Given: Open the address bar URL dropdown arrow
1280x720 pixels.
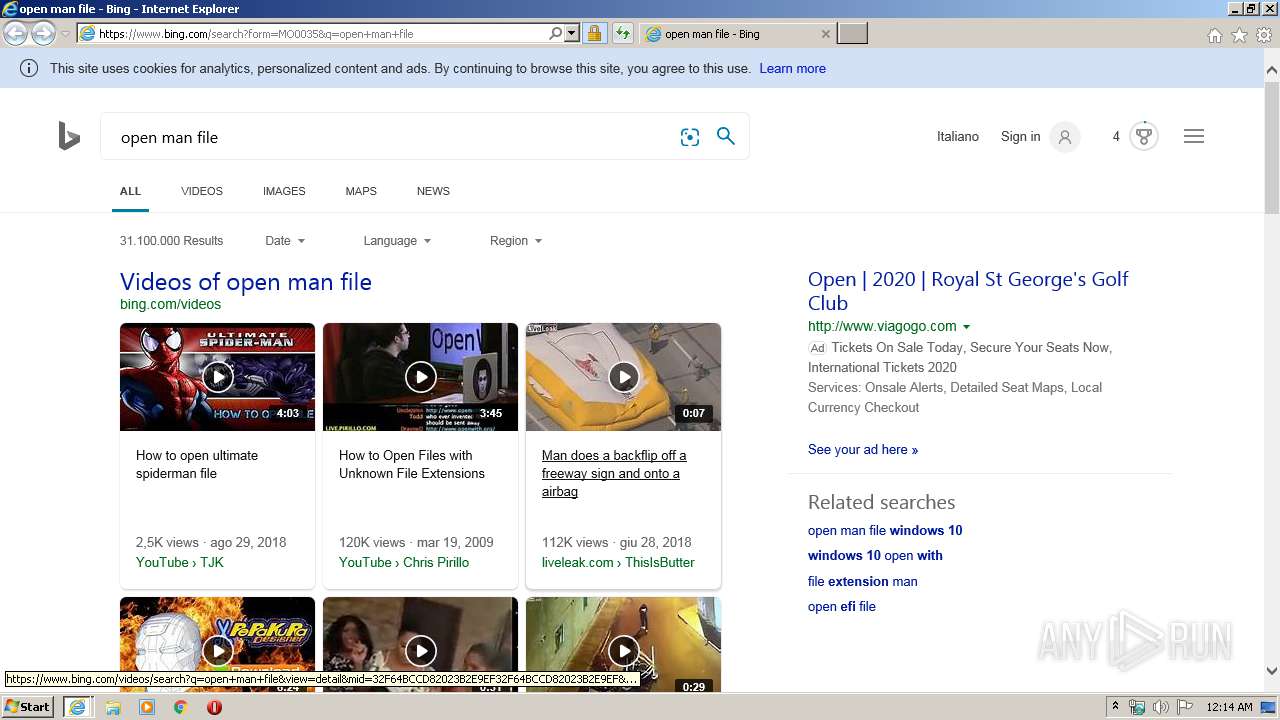Looking at the screenshot, I should click(x=572, y=33).
